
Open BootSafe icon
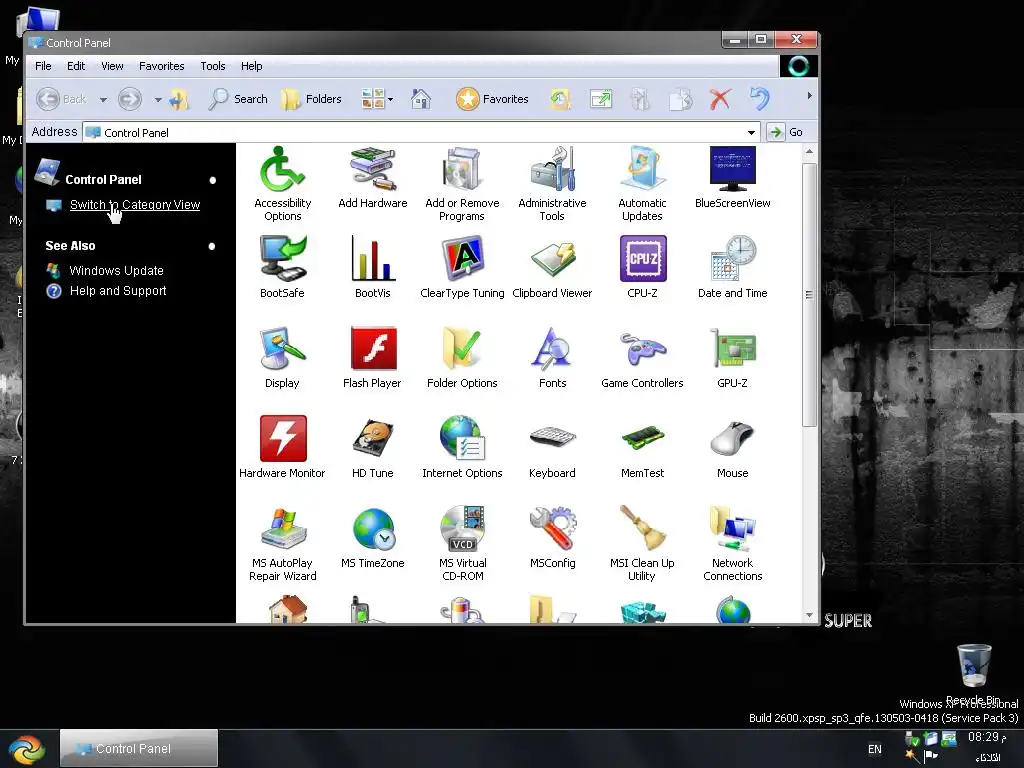282,267
